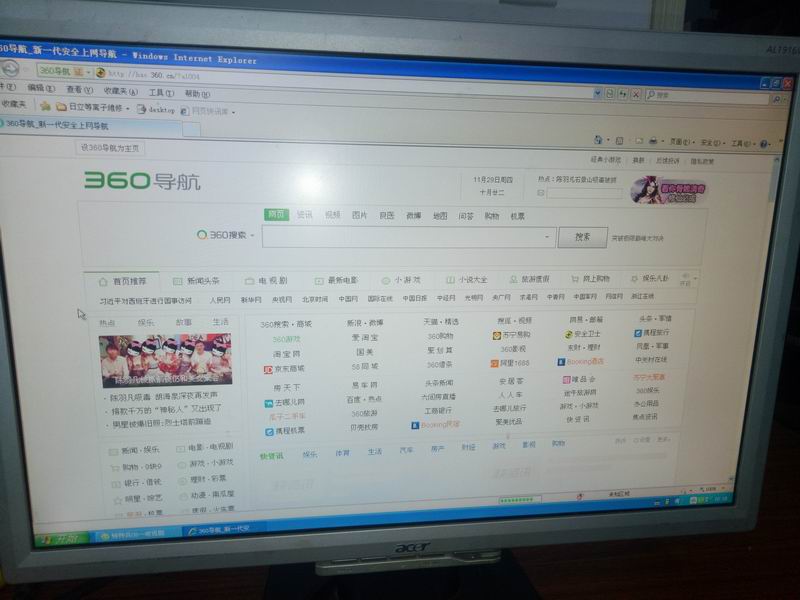Click the 京东商城 link with JD icon
Viewport: 800px width, 600px height.
284,369
